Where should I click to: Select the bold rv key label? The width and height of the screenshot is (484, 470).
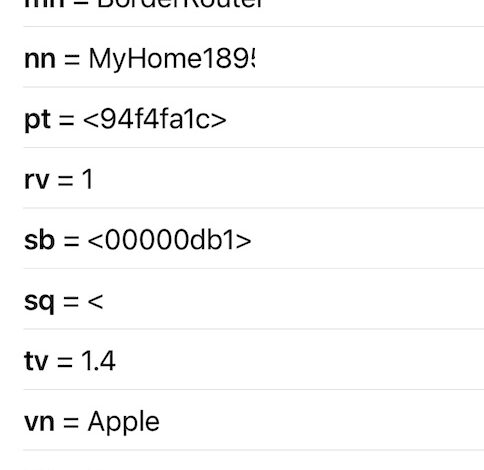point(37,181)
